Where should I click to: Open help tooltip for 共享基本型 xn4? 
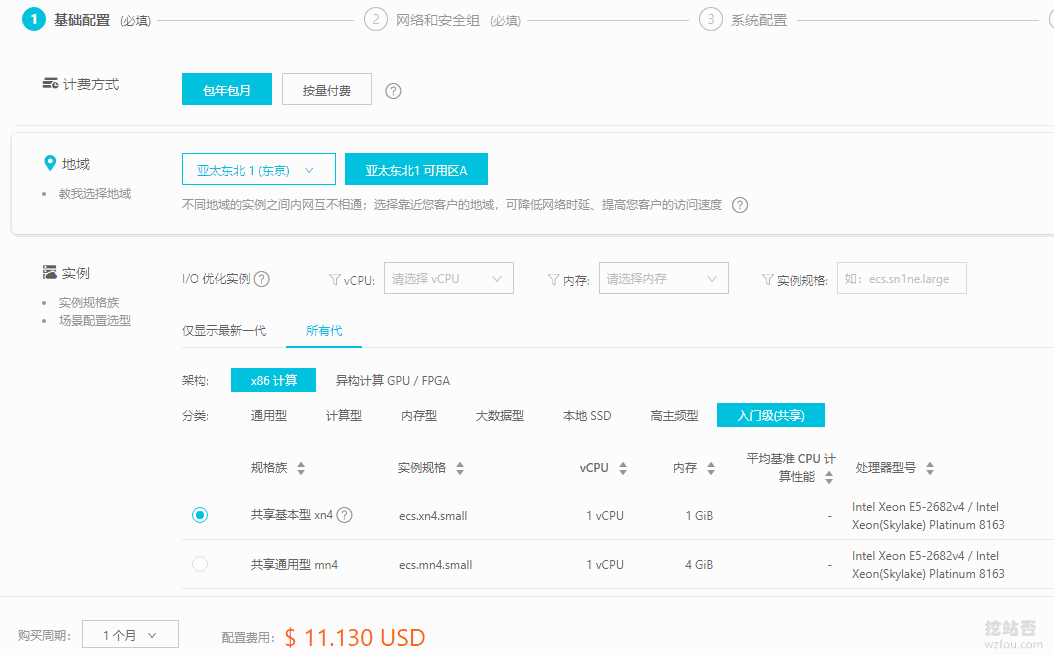point(344,514)
